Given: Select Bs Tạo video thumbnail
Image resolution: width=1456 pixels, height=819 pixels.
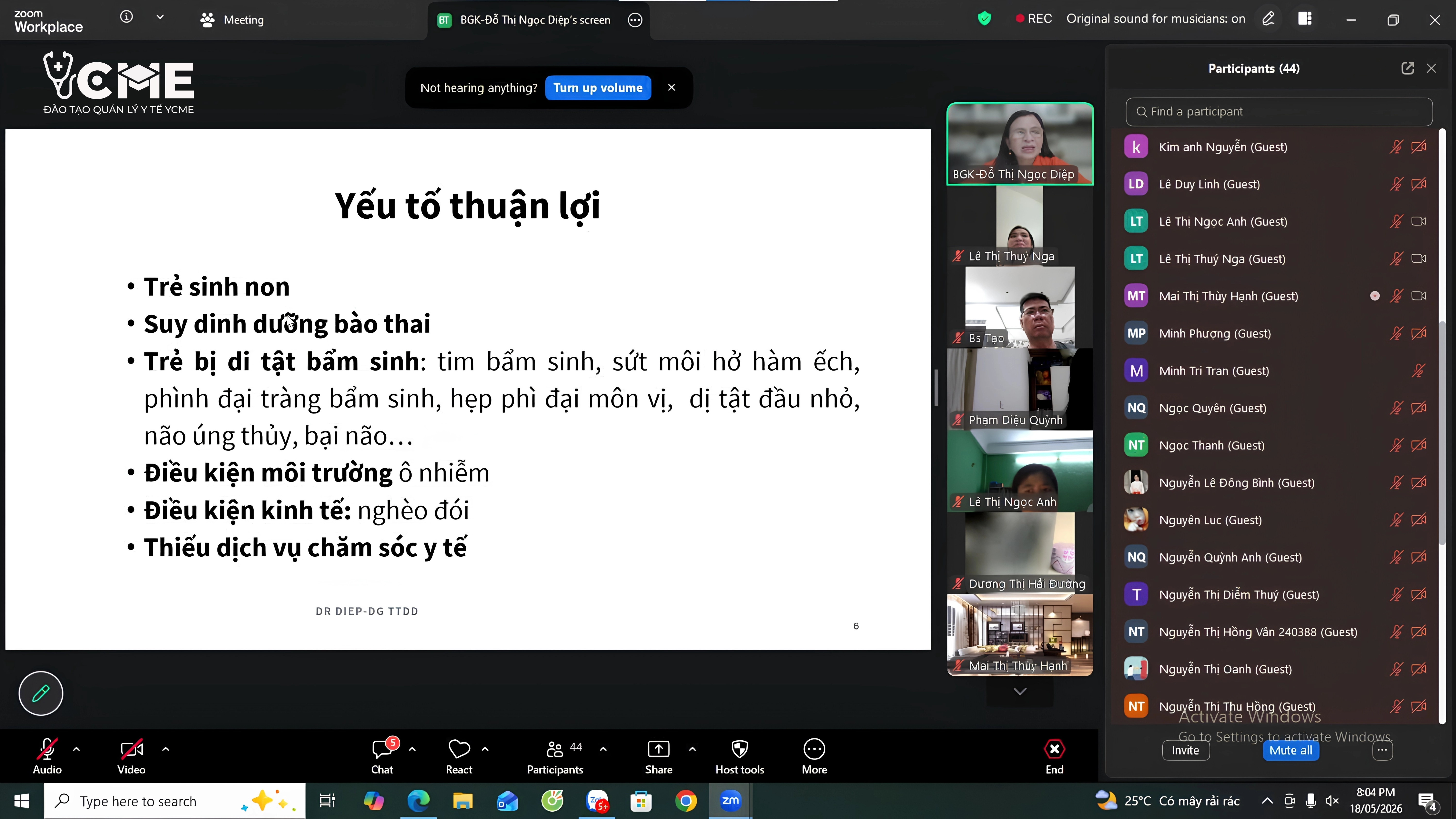Looking at the screenshot, I should (1020, 307).
